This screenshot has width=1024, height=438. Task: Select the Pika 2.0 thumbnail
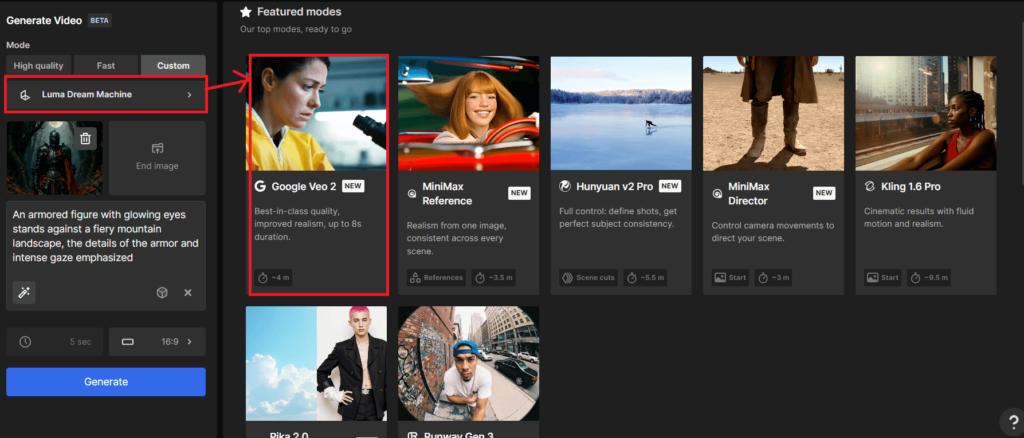316,364
